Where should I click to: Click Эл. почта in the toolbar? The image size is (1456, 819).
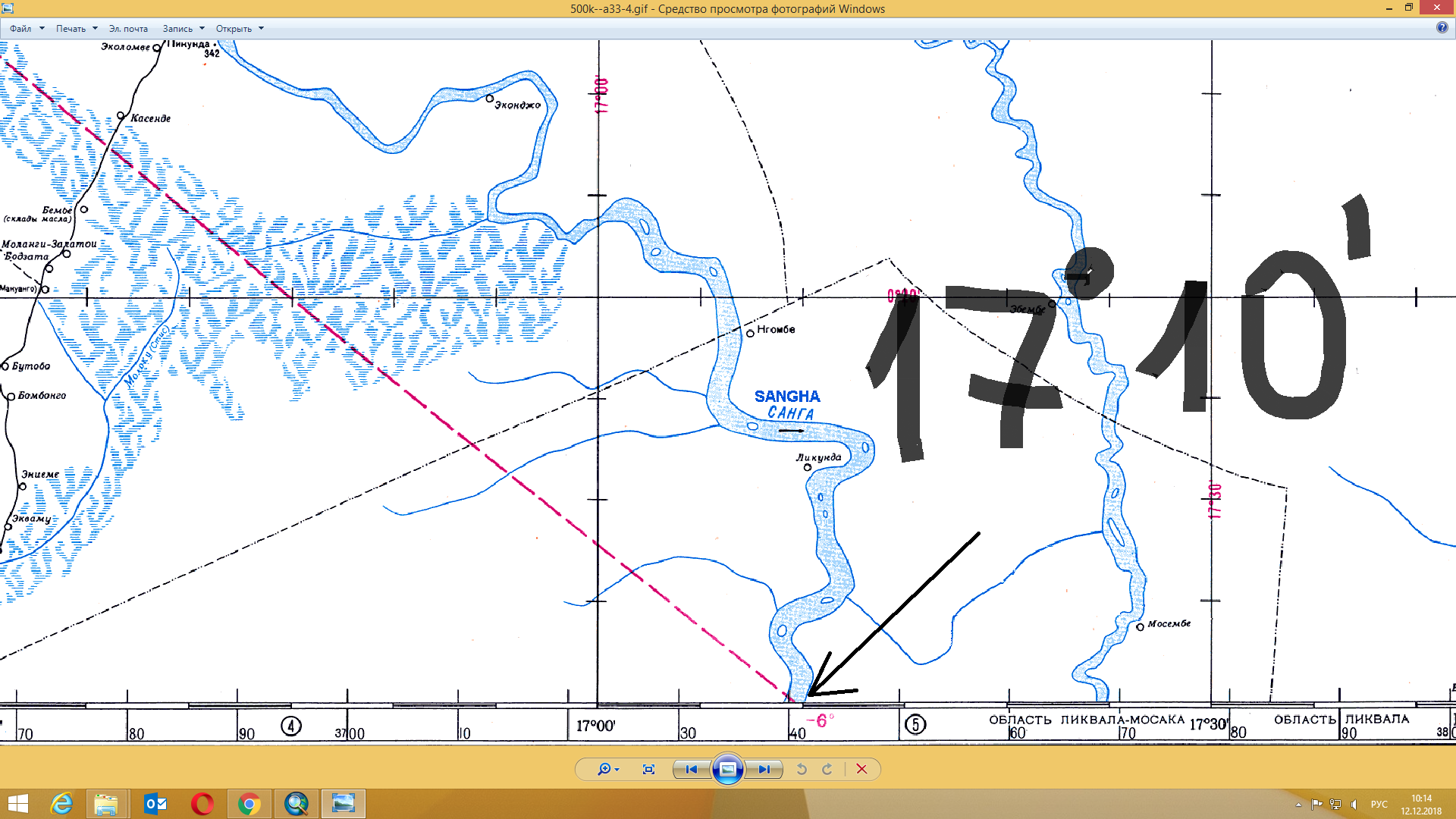point(128,29)
